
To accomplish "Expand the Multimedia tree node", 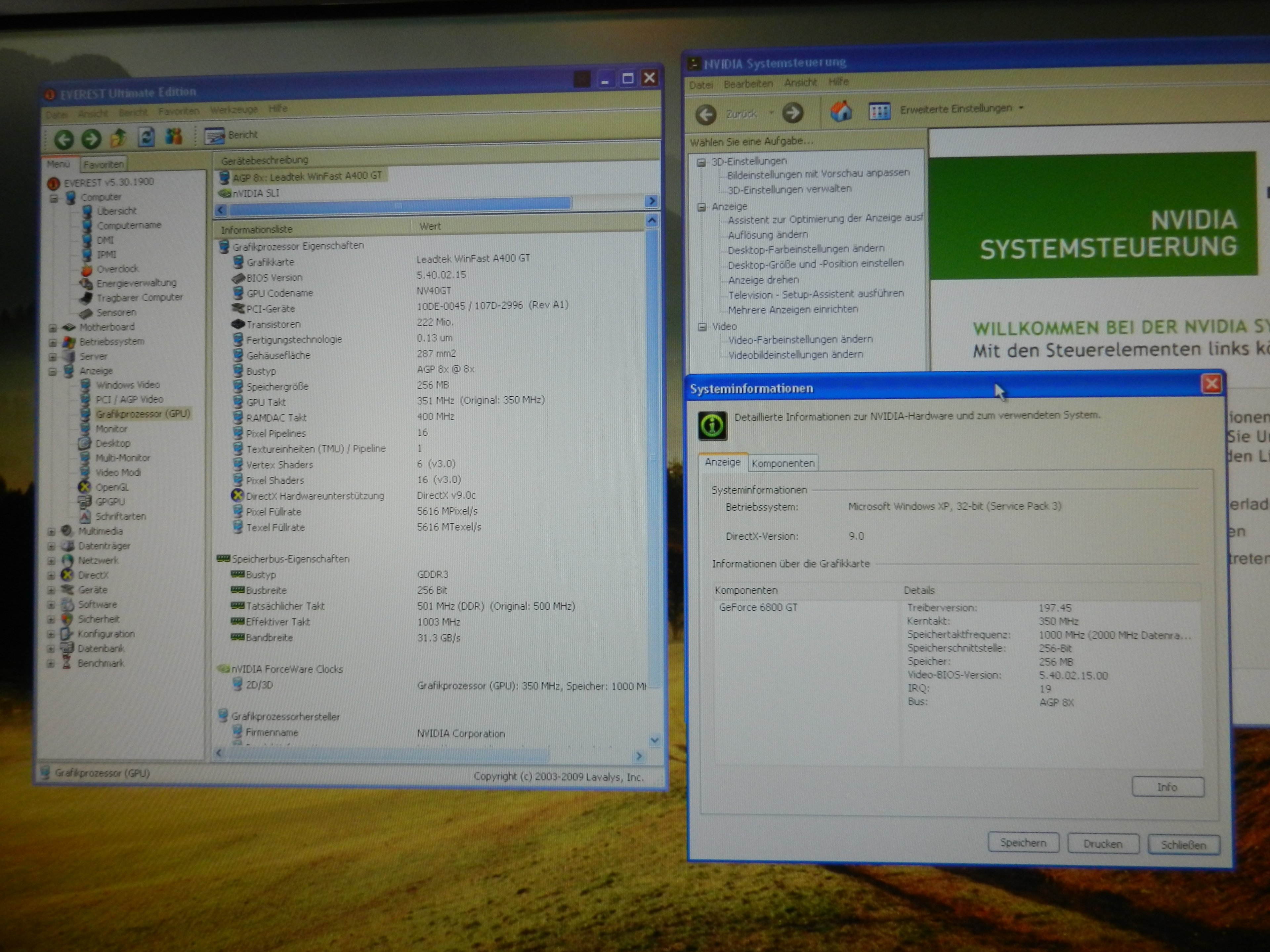I will (52, 532).
